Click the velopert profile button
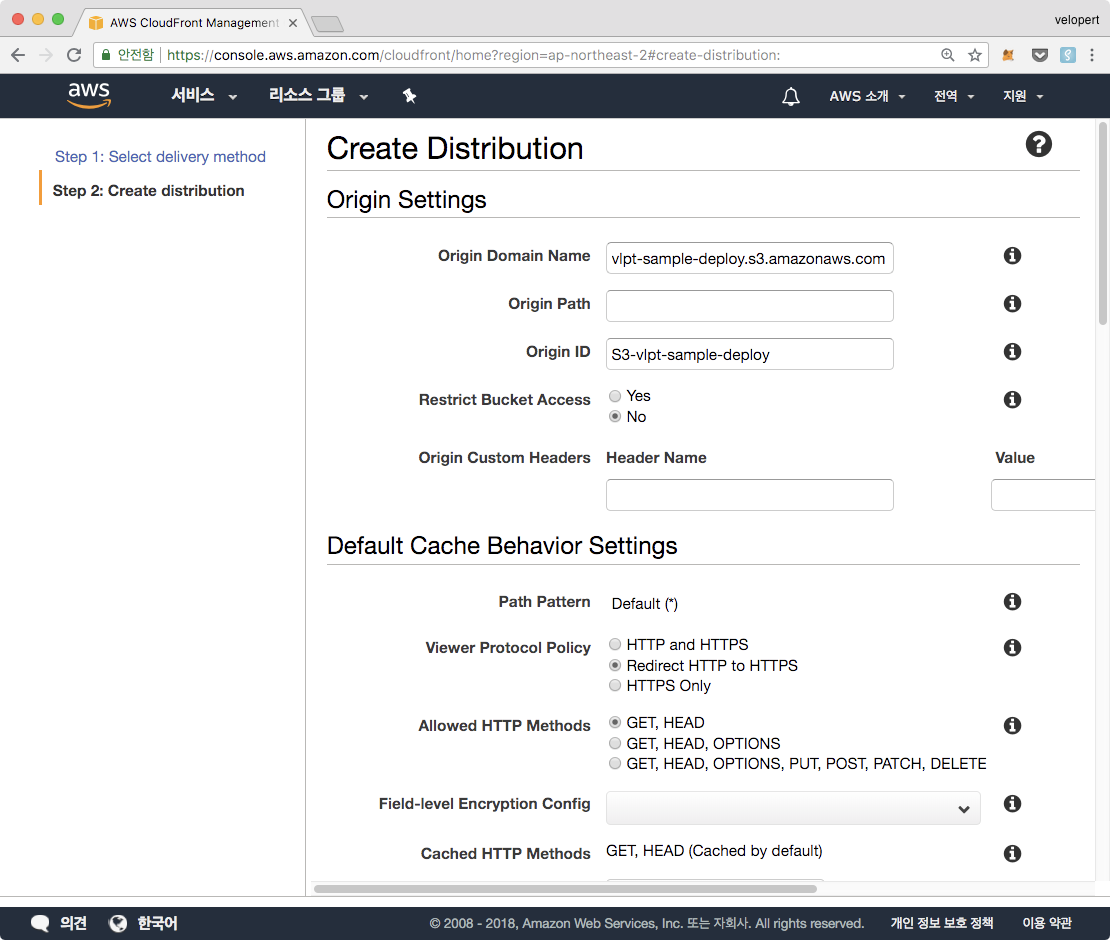Viewport: 1110px width, 940px height. (1077, 20)
